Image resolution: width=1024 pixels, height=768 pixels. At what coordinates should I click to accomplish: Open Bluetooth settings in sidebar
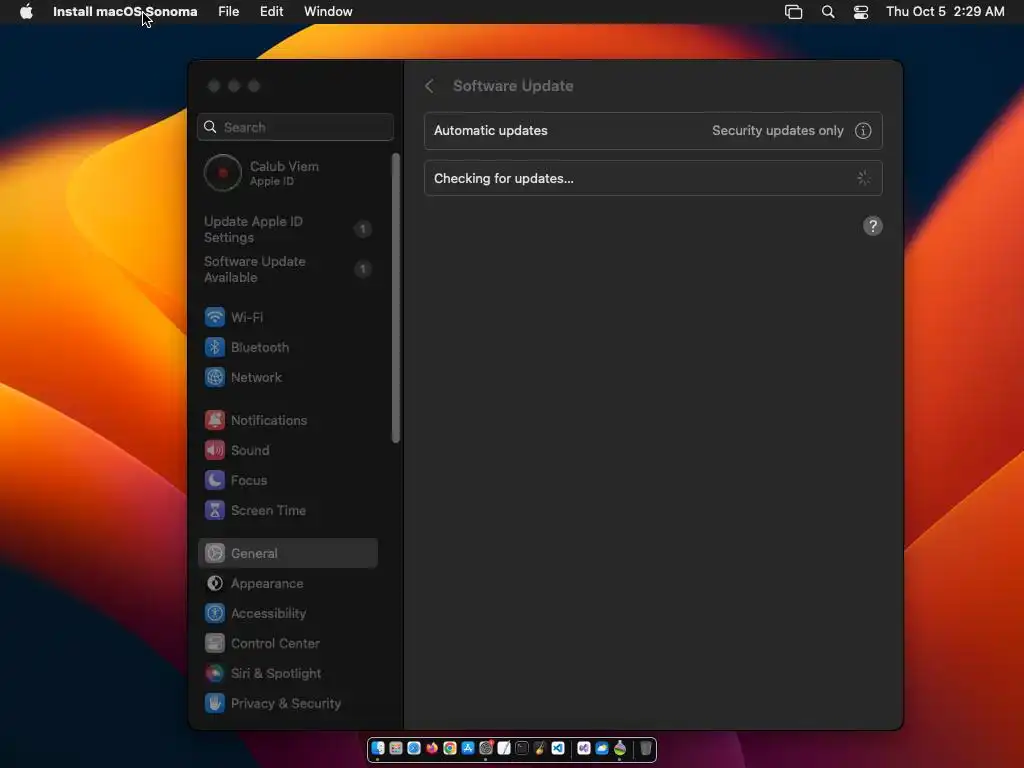(287, 347)
